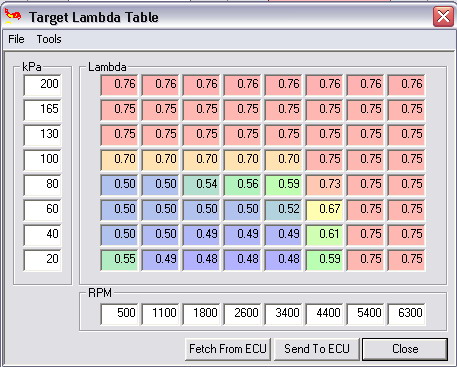Select the 0.59 cell in the 80 kPa row
This screenshot has width=457, height=367.
[x=283, y=185]
